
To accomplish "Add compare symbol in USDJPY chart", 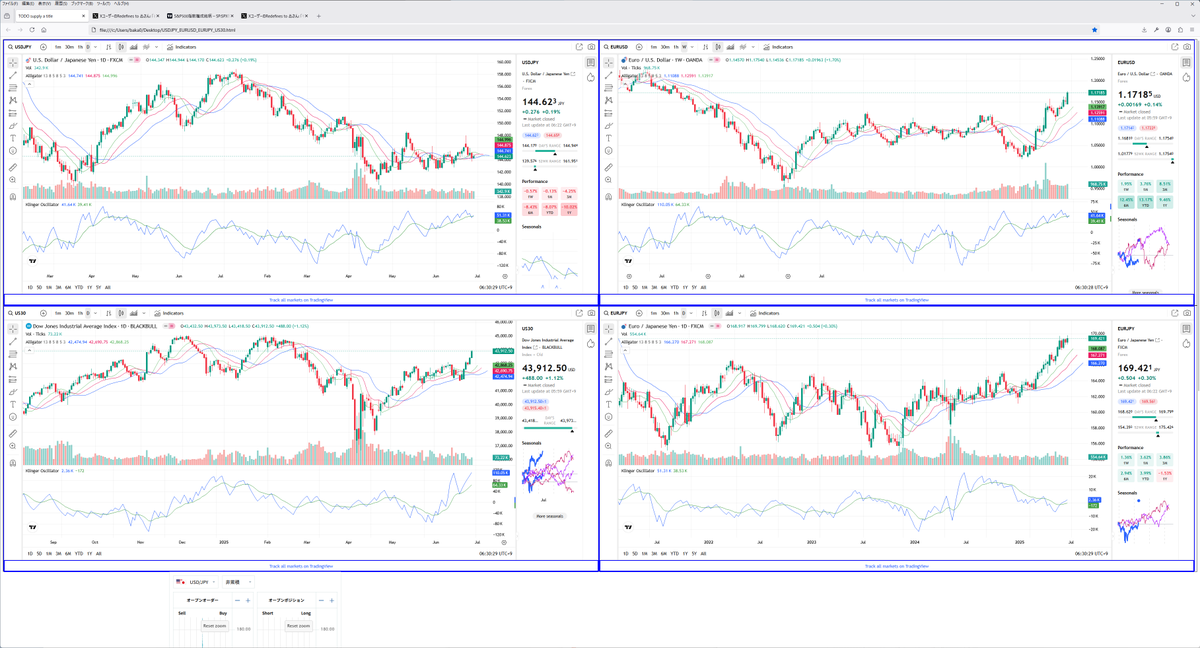I will (43, 47).
